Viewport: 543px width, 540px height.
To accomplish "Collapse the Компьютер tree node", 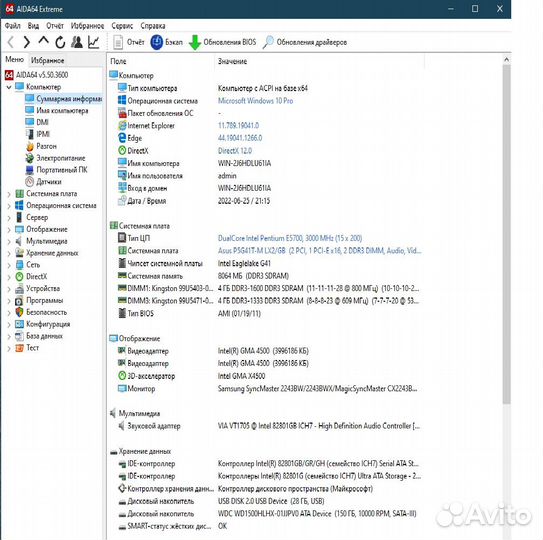I will [x=9, y=87].
